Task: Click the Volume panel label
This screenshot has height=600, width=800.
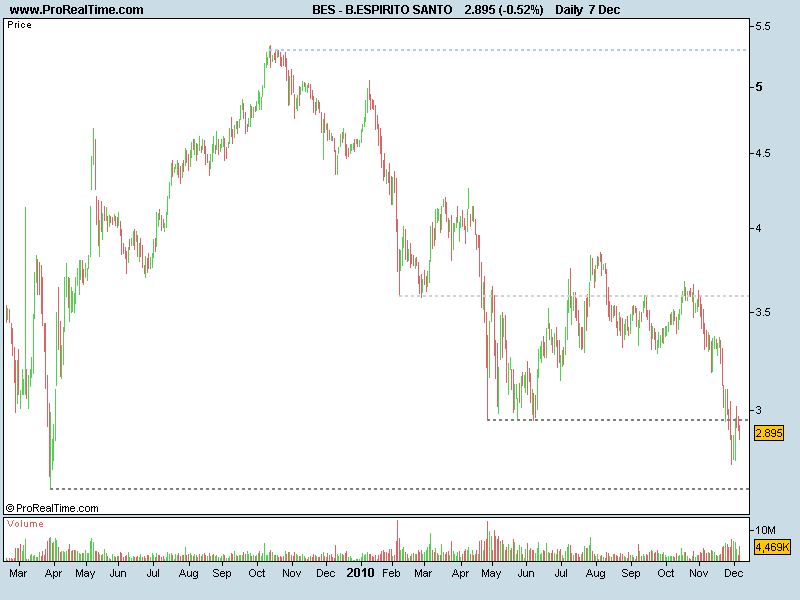Action: 26,524
